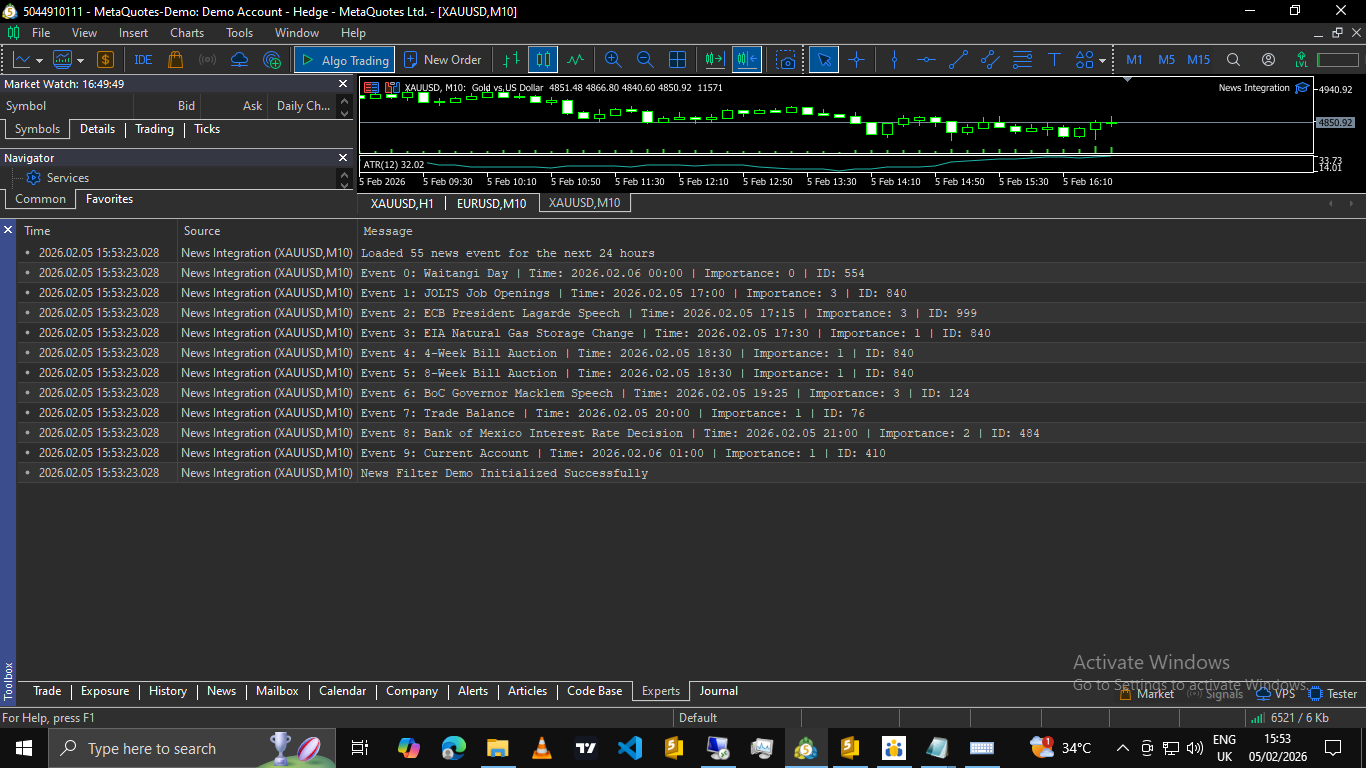Screen dimensions: 1366x768
Task: Switch timeframe to M15
Action: [1197, 59]
